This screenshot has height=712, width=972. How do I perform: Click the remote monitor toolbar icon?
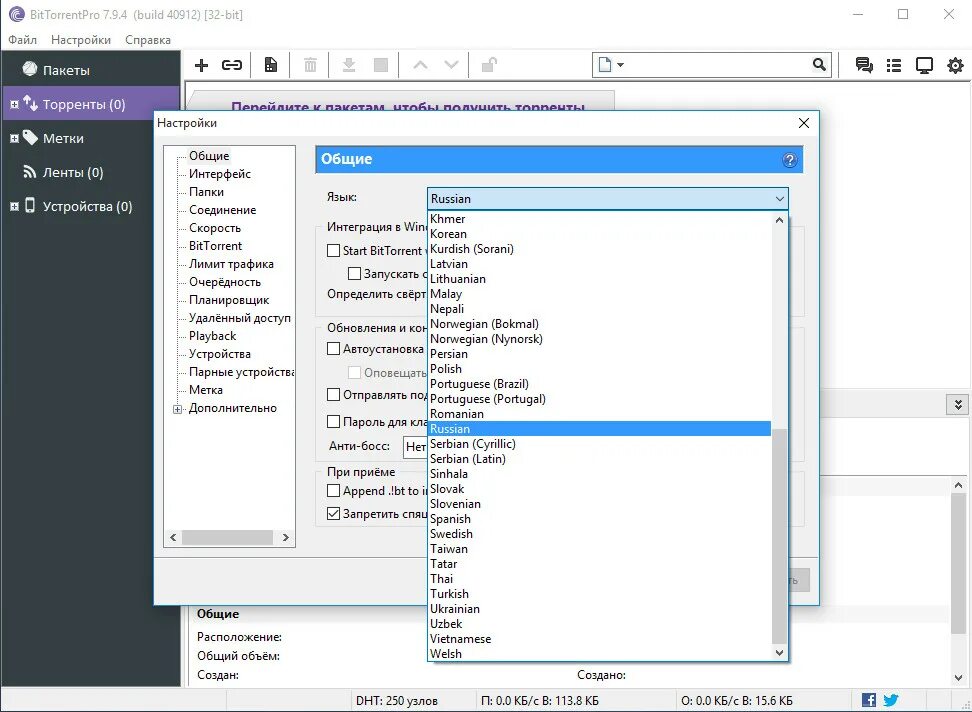click(924, 65)
